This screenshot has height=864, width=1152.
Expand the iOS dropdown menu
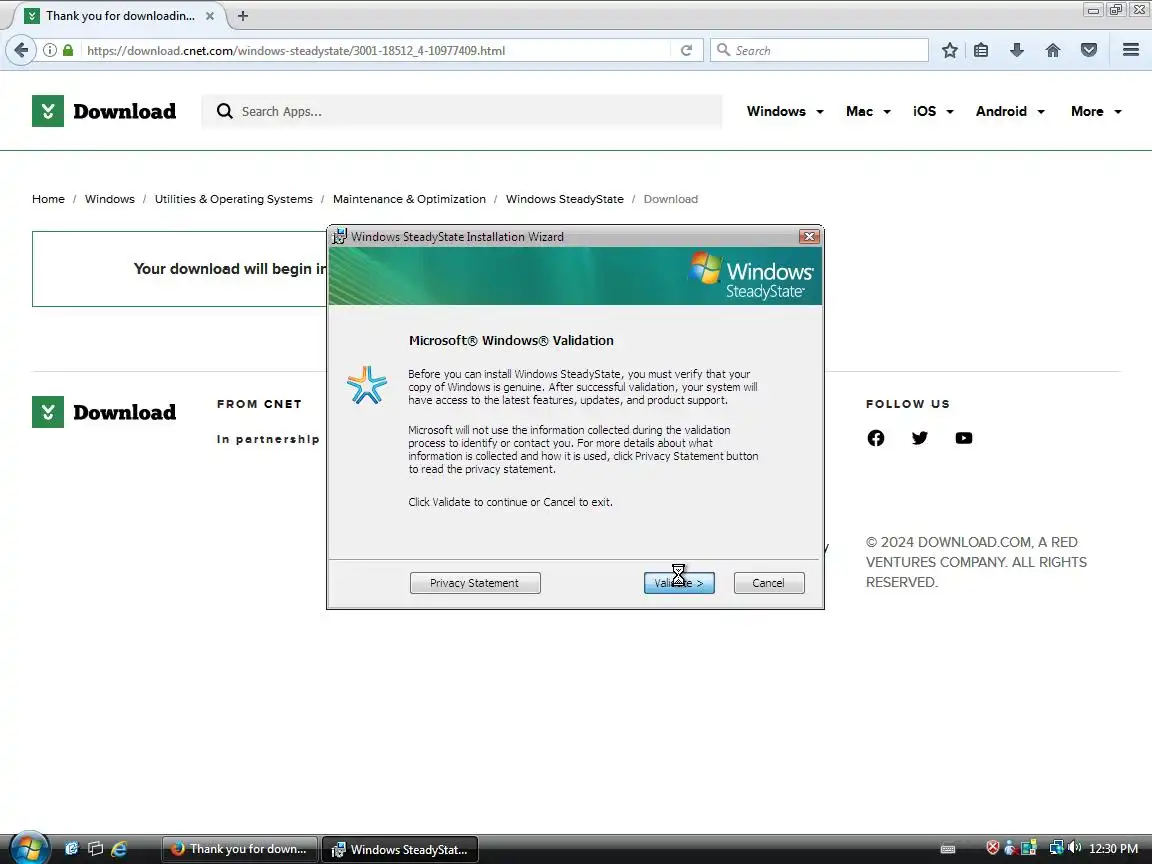[x=933, y=111]
